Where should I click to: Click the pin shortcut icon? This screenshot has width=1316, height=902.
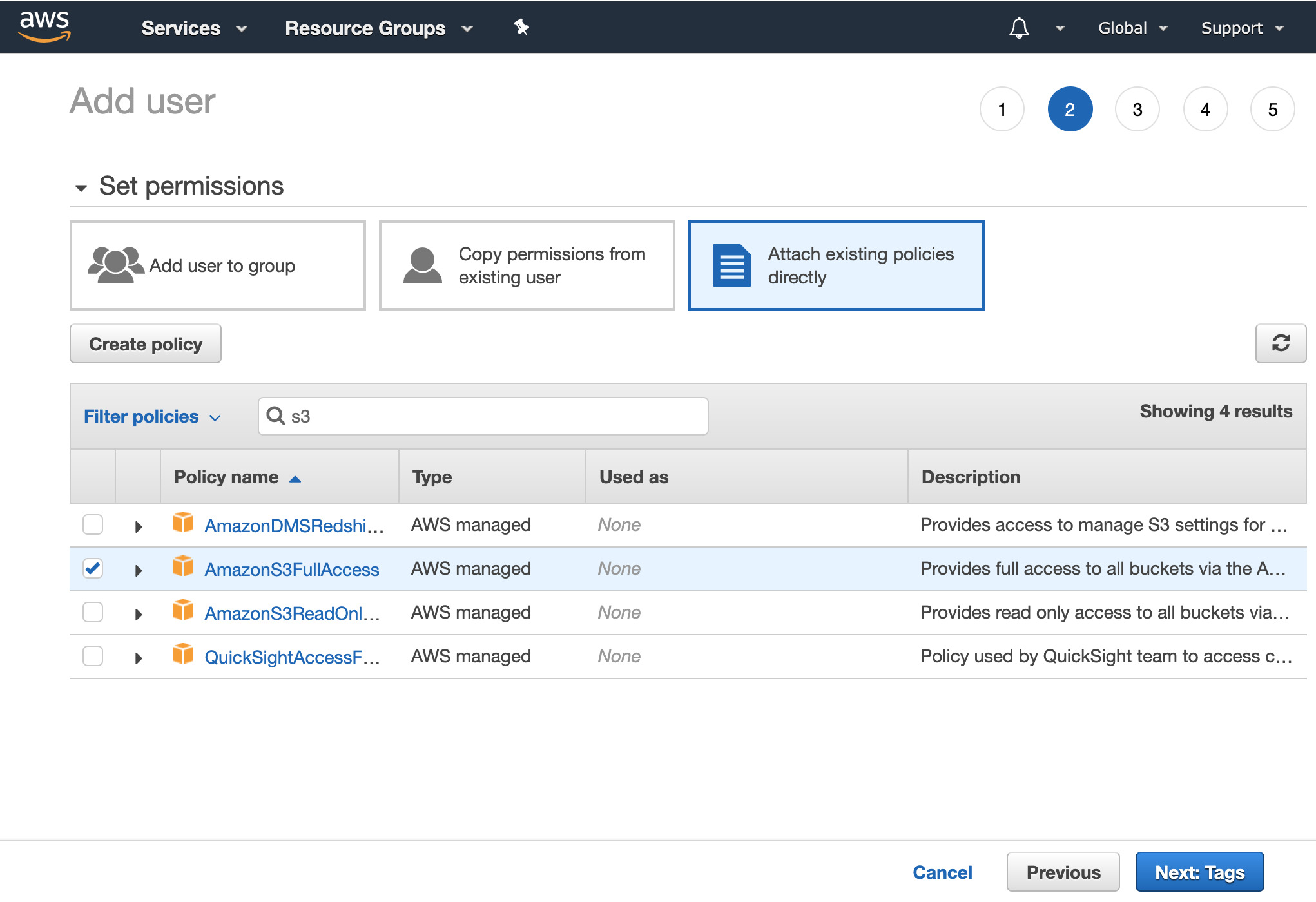point(521,27)
